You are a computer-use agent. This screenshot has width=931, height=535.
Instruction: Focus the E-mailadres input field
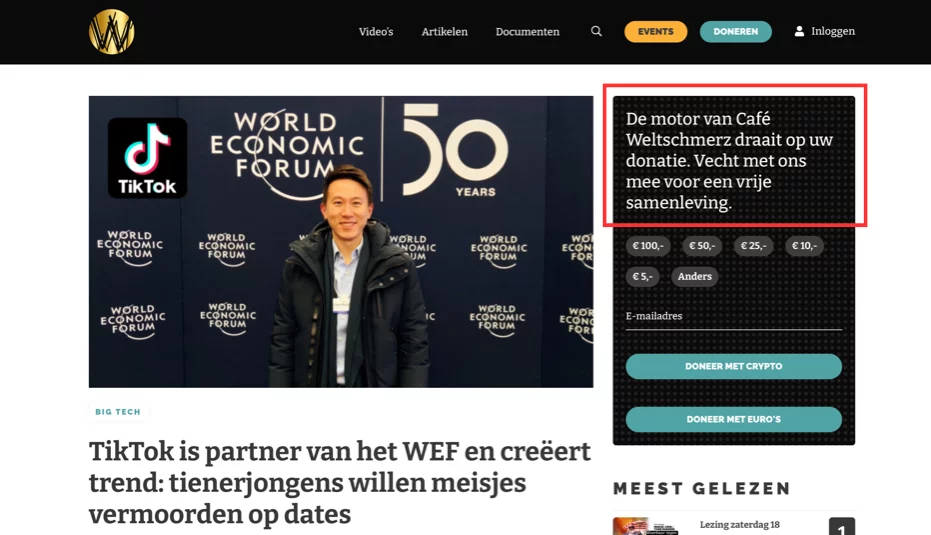[x=733, y=317]
